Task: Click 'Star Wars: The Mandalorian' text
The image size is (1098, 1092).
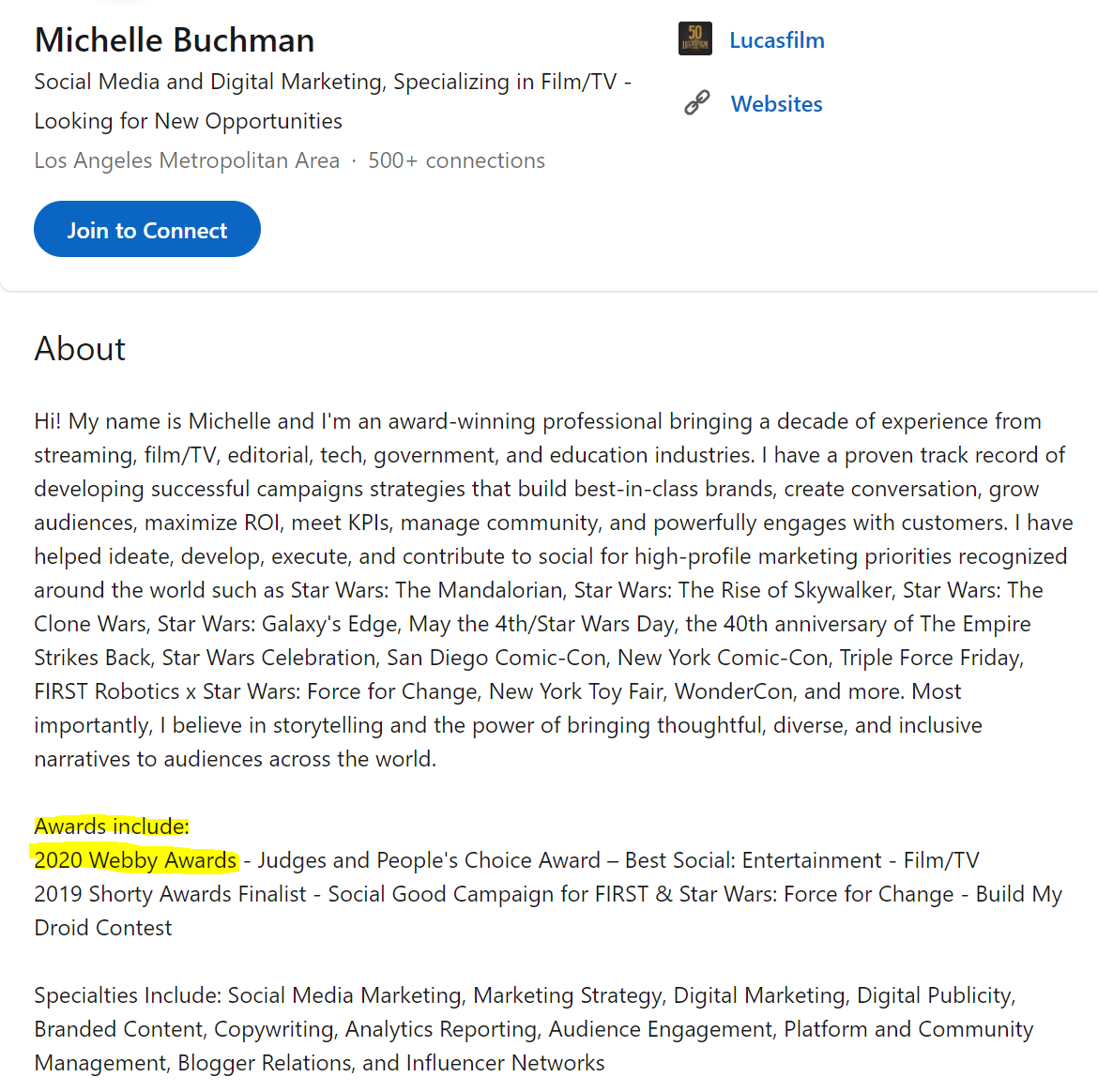Action: [426, 590]
